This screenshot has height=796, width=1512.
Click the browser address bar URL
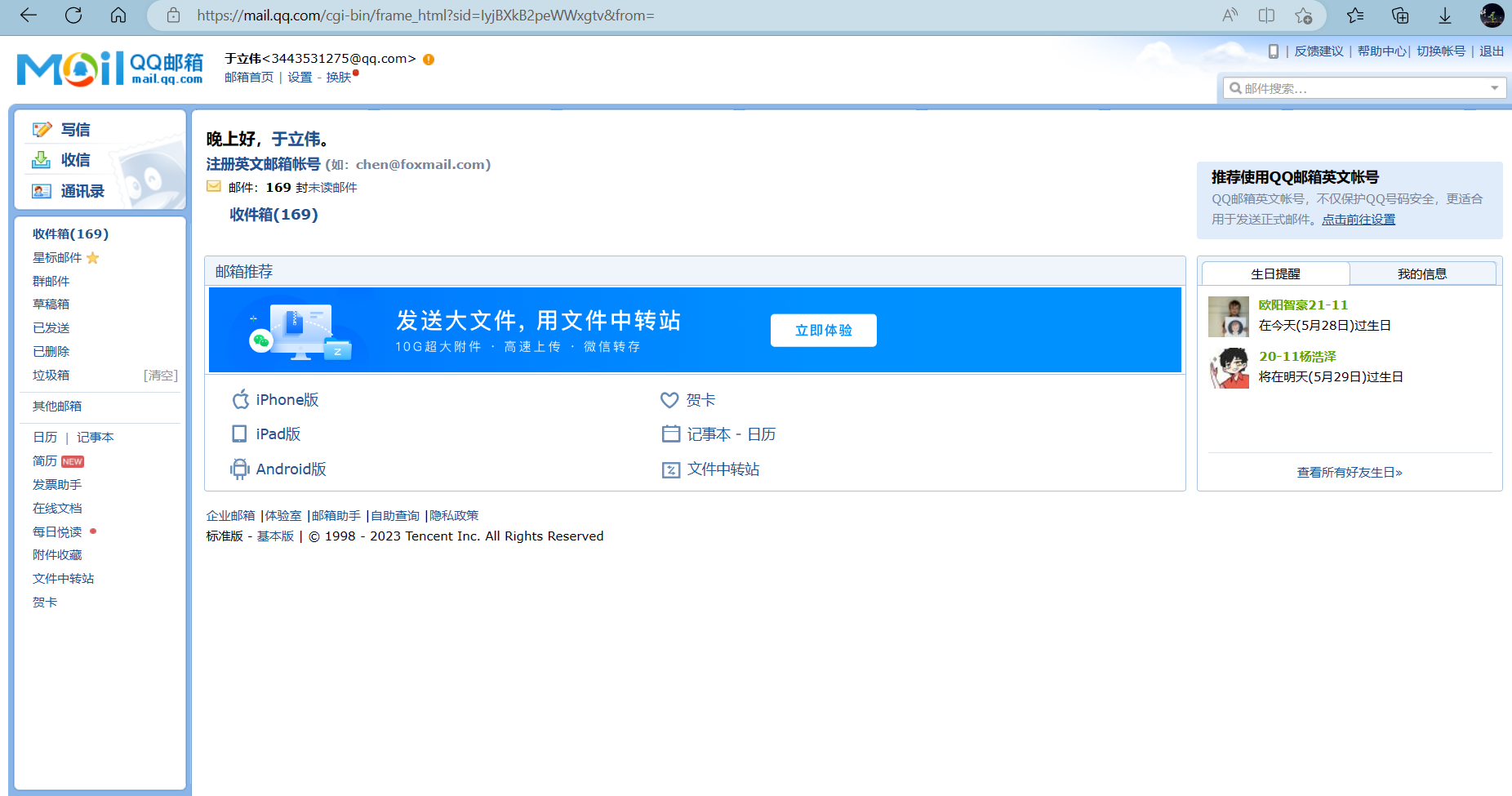coord(425,16)
